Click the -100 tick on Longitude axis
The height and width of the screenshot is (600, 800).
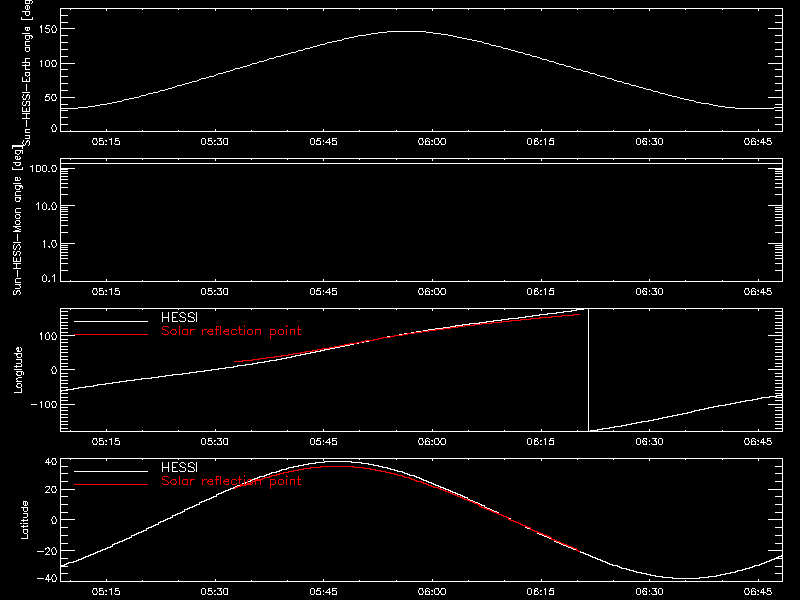pyautogui.click(x=44, y=404)
